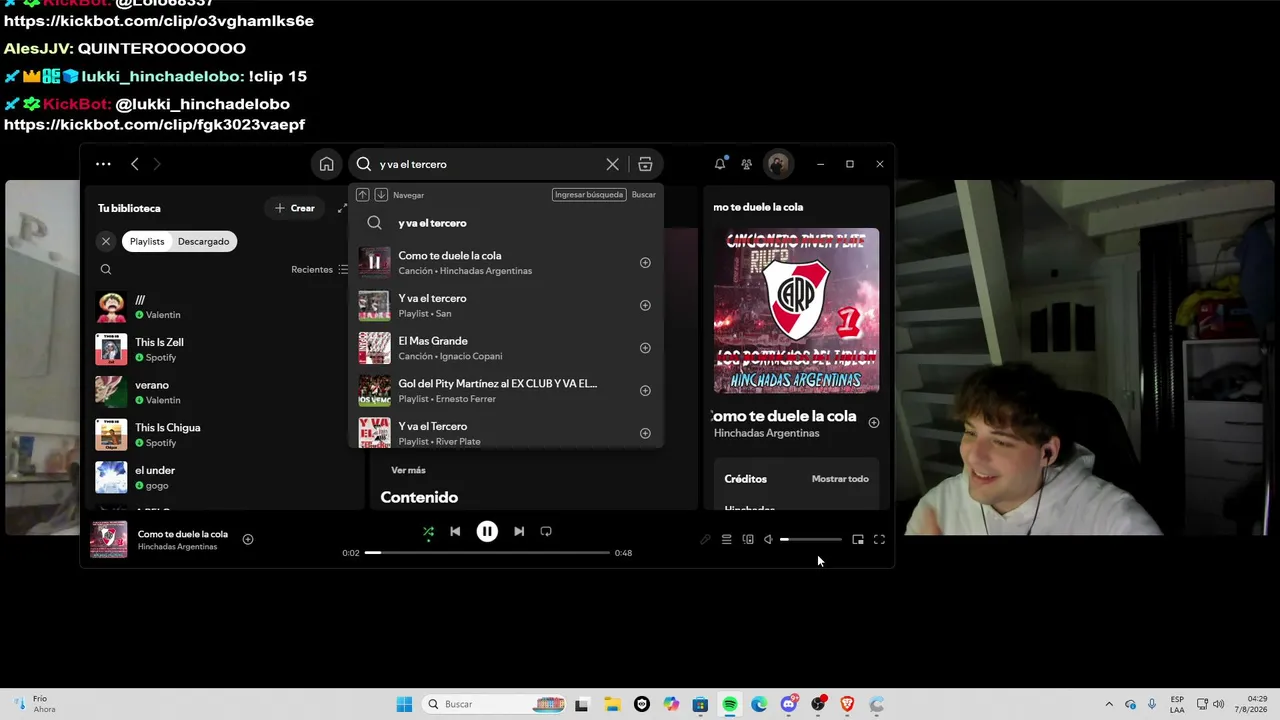Open Hinchadas Argentinas artist from the player bar
The width and height of the screenshot is (1280, 720).
point(177,547)
